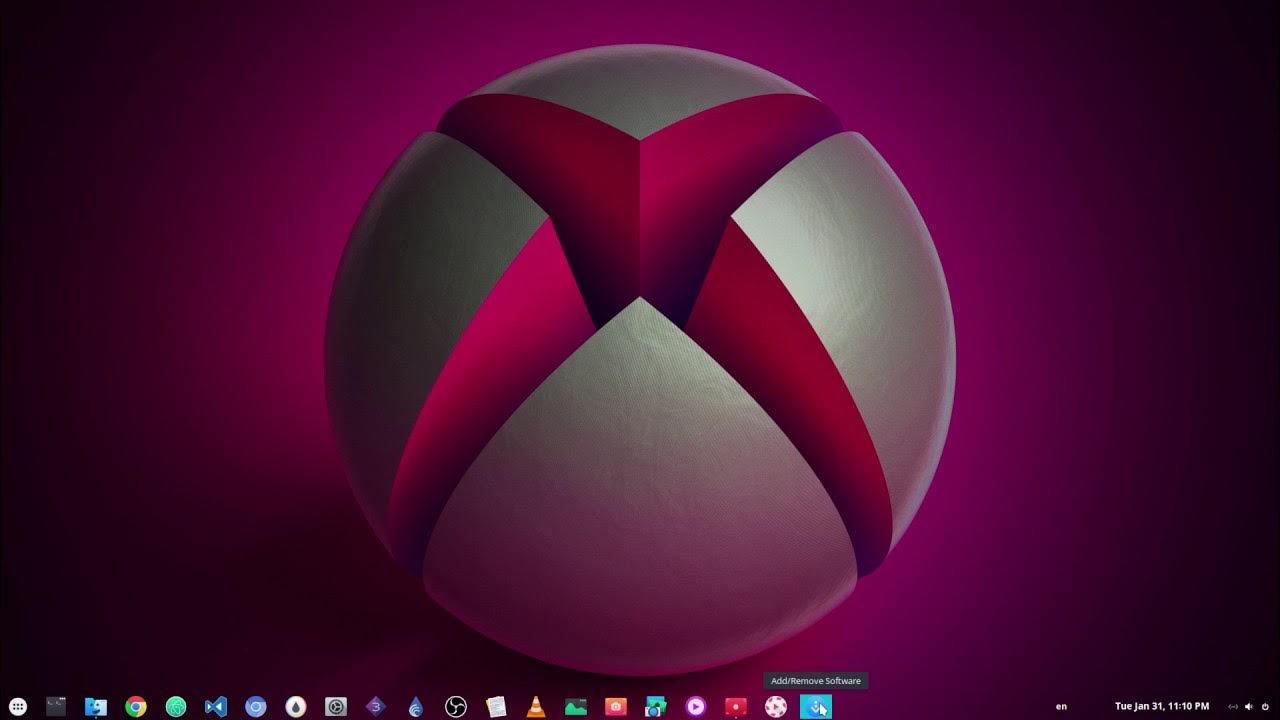
Task: Open the photo viewer with camera icon
Action: click(x=656, y=707)
